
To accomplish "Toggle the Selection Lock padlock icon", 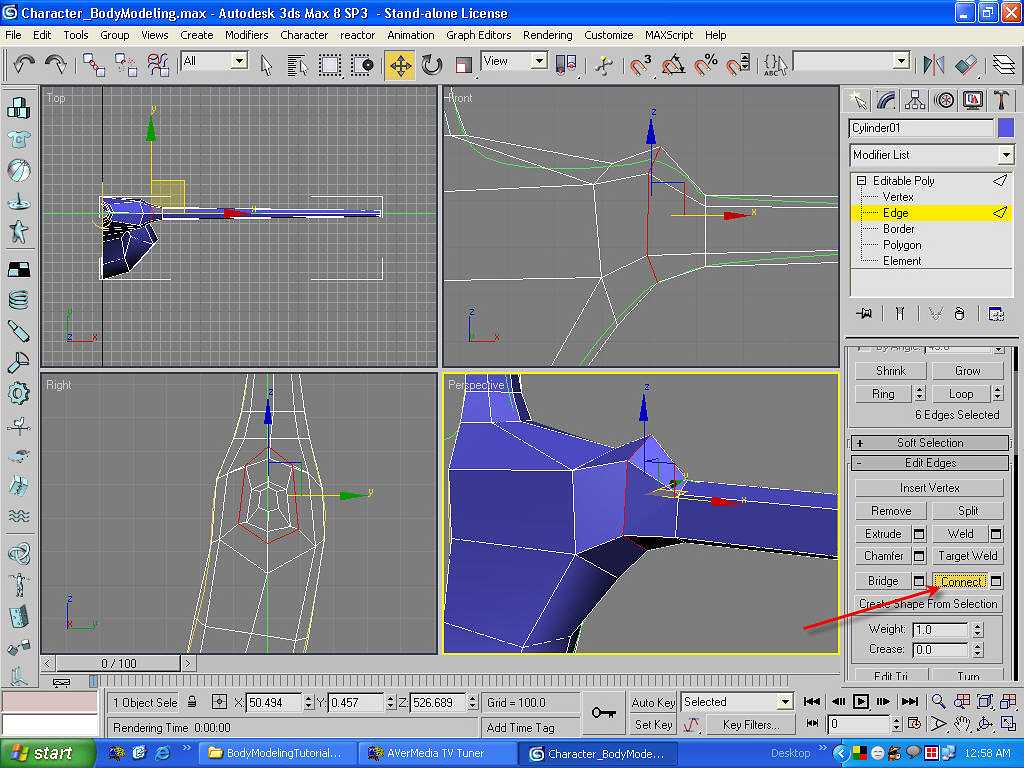I will (x=192, y=702).
